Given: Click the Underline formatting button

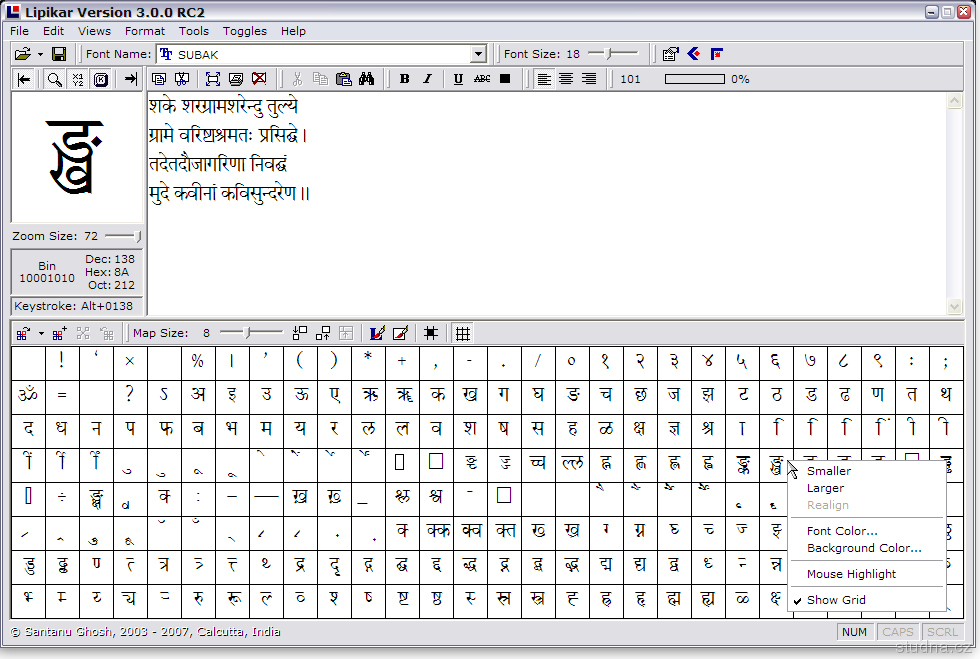Looking at the screenshot, I should tap(458, 79).
